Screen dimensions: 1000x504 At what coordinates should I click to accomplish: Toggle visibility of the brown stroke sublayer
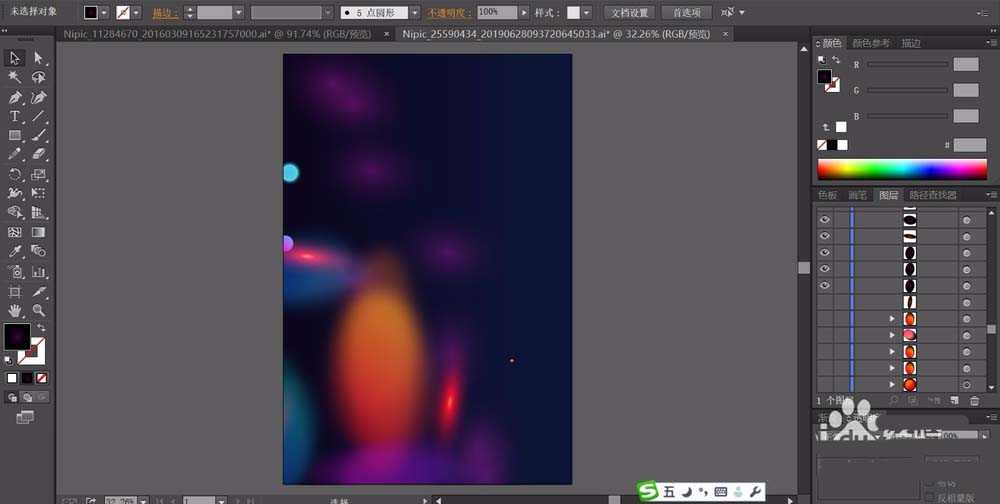coord(825,236)
